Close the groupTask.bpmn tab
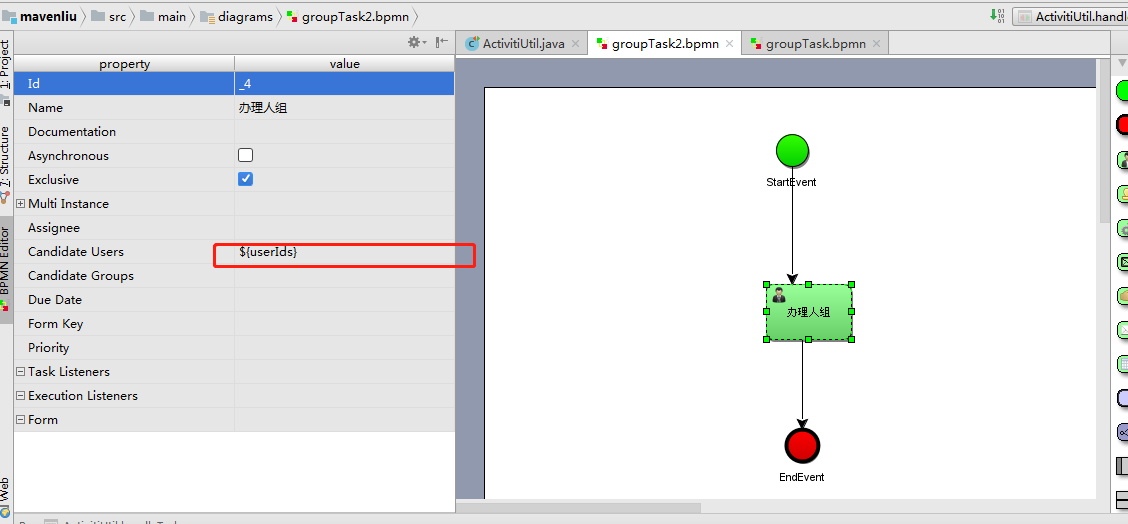 coord(875,44)
